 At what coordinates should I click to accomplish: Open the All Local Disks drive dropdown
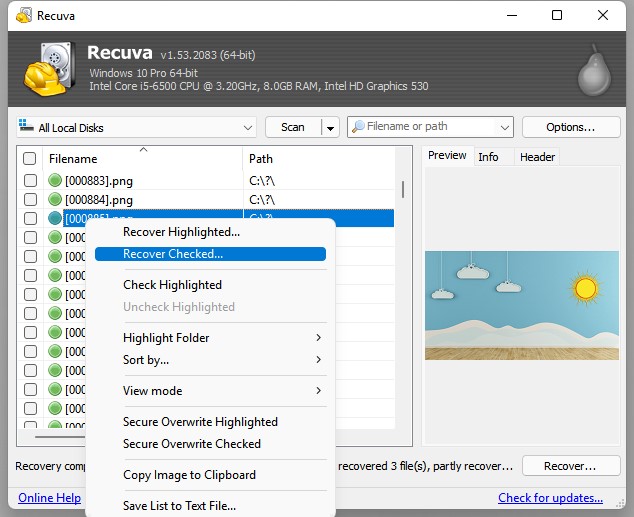(248, 127)
